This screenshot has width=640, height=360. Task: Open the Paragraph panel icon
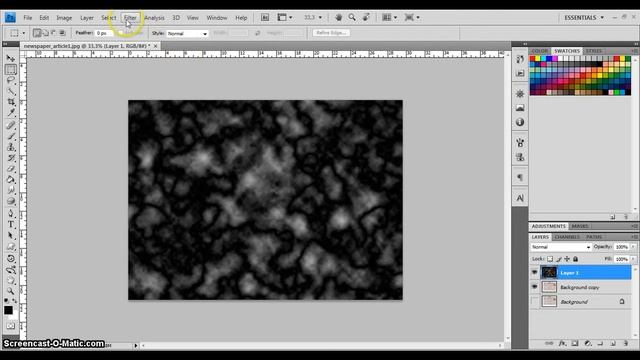[520, 178]
